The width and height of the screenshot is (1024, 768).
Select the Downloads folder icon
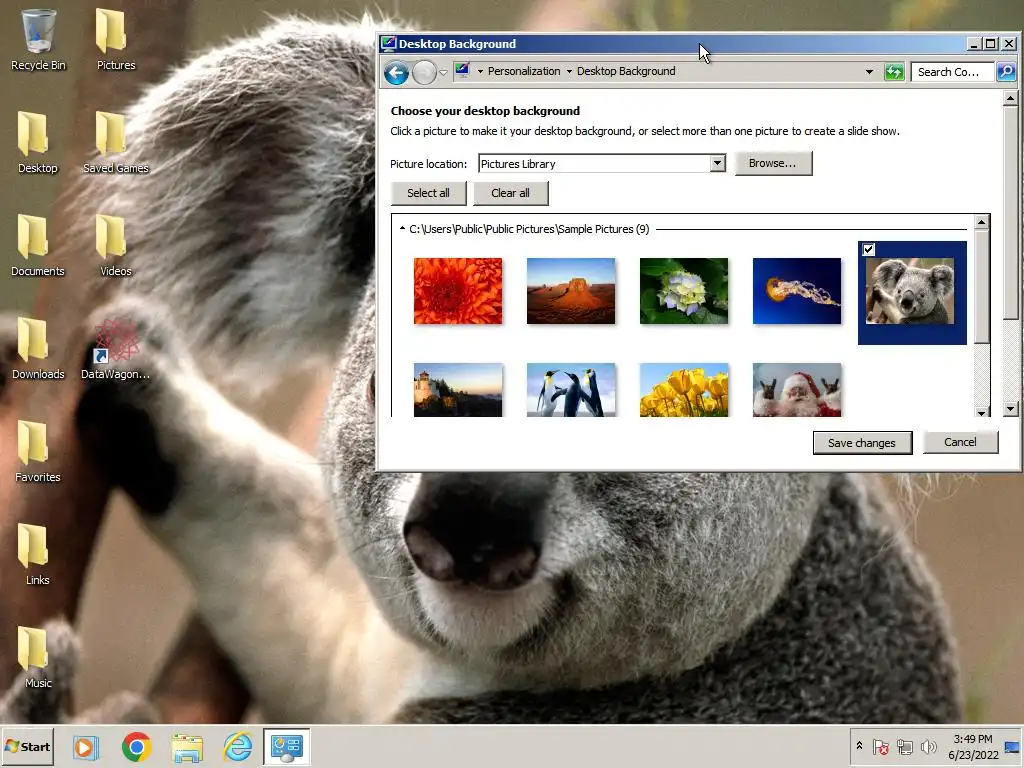click(x=38, y=348)
